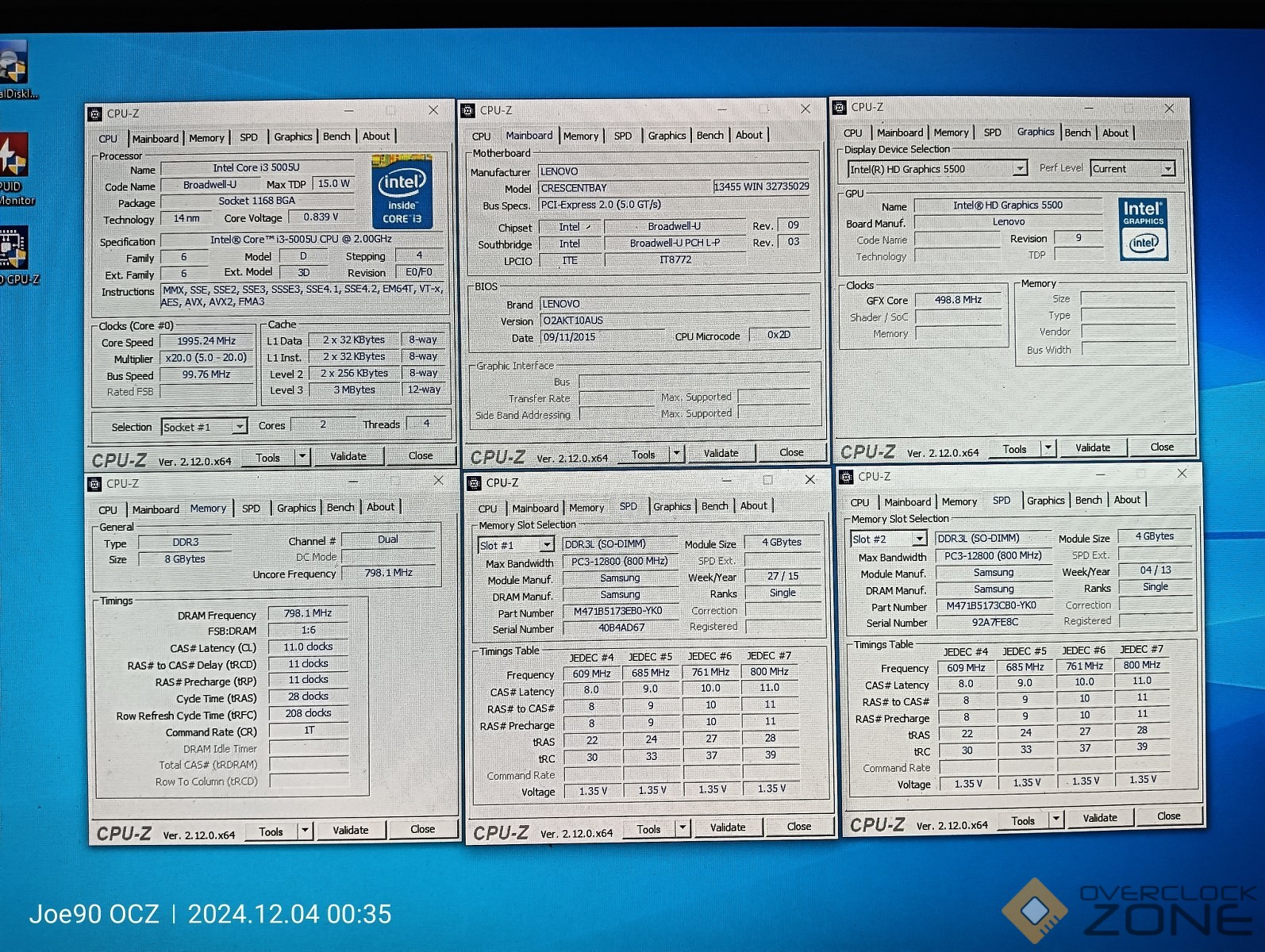Click the Tools button in the Motherboard window

click(644, 455)
